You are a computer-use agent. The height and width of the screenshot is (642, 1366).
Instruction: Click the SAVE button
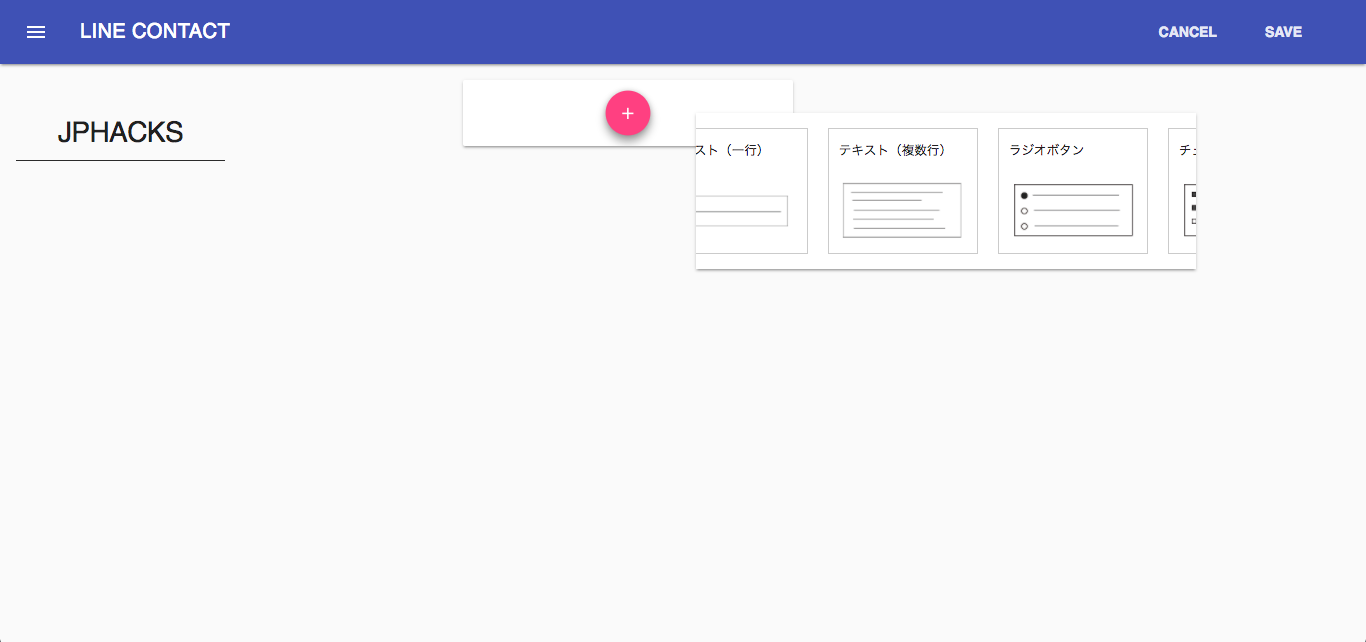tap(1283, 32)
